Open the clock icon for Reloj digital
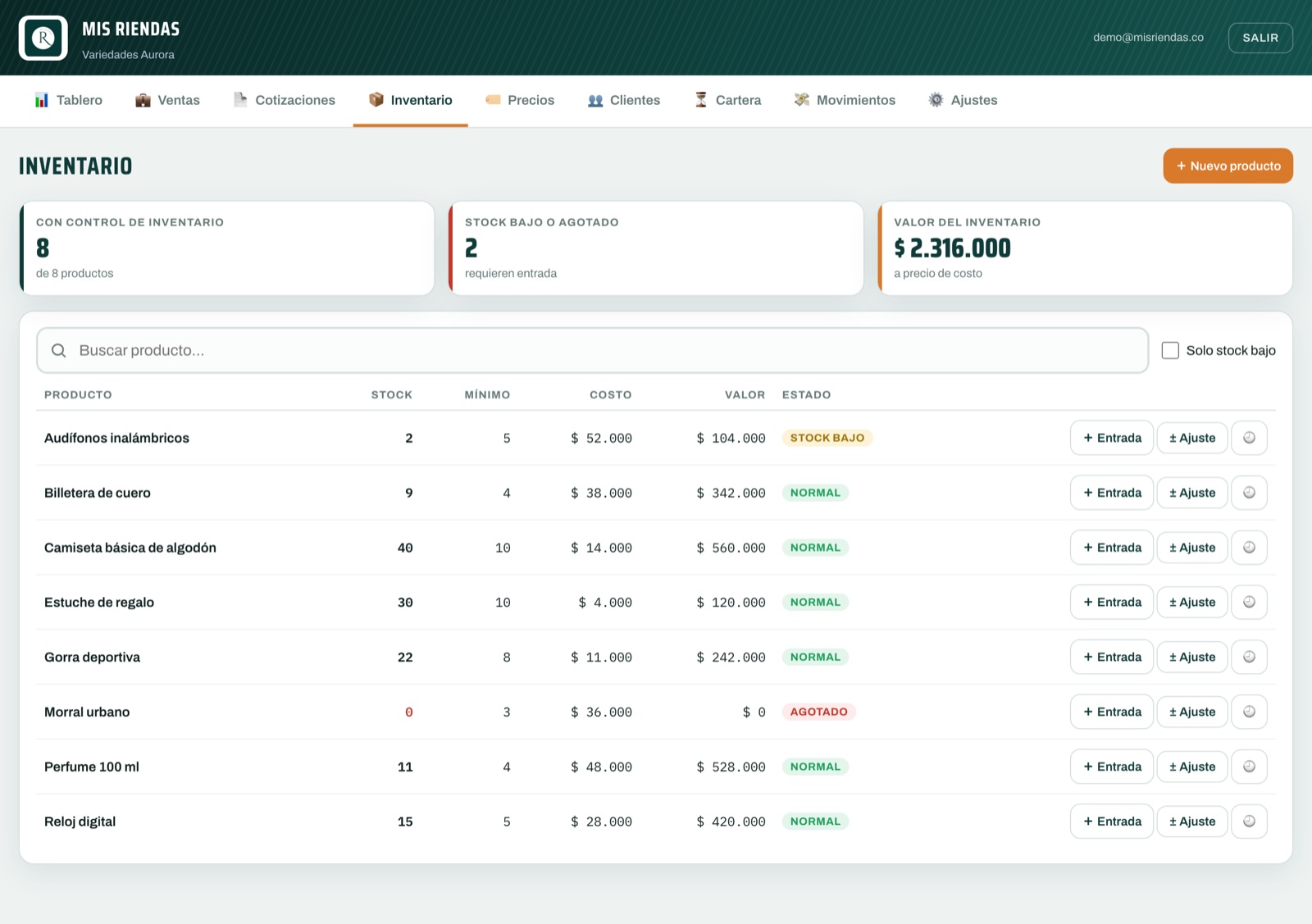This screenshot has width=1312, height=924. [1249, 822]
